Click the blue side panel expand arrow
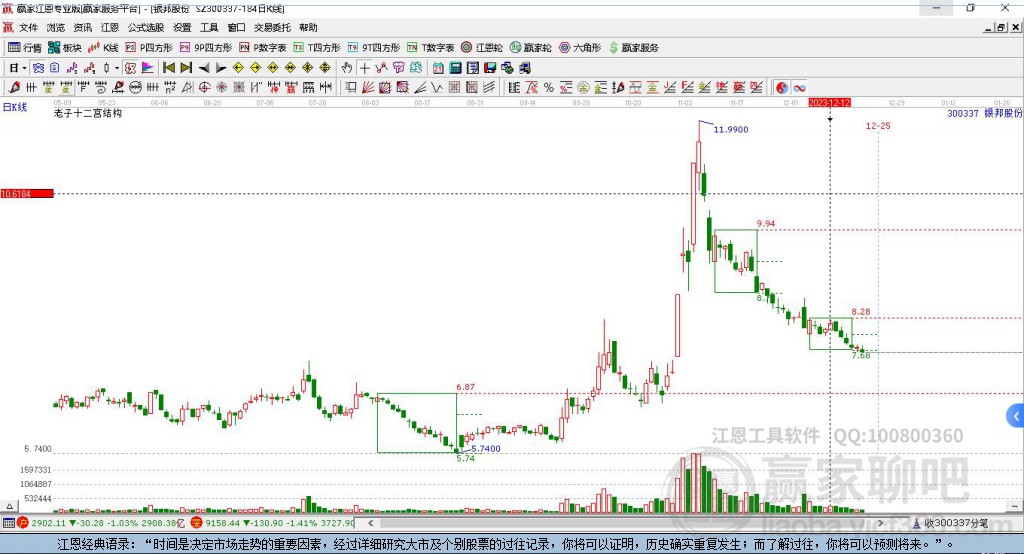Viewport: 1024px width, 554px height. click(1016, 416)
